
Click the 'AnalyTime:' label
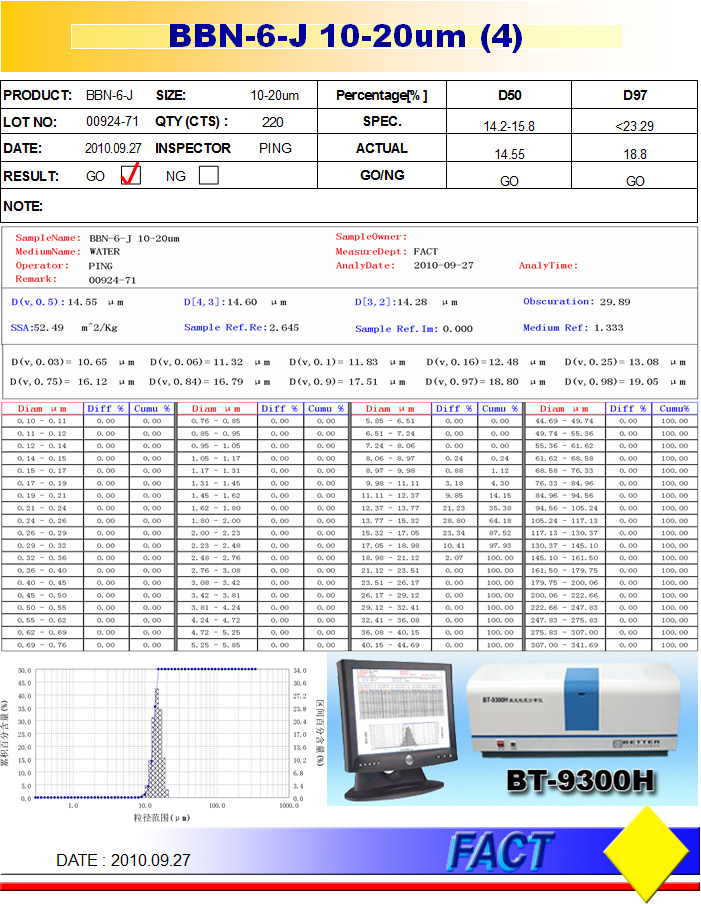click(x=548, y=265)
